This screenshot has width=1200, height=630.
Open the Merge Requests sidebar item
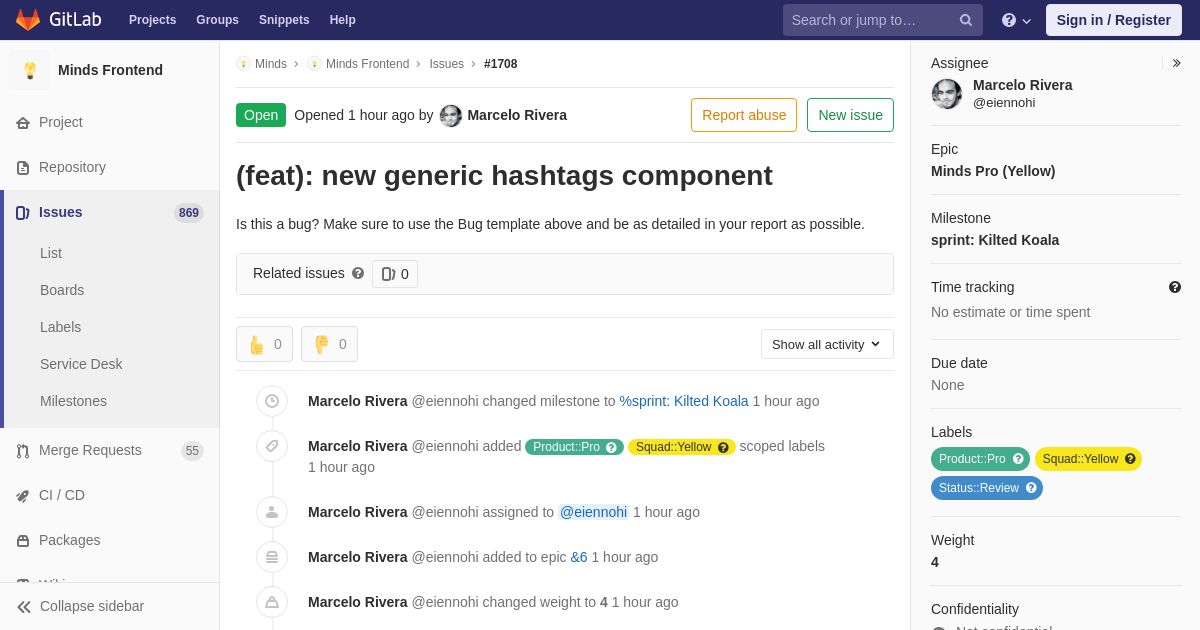(90, 450)
